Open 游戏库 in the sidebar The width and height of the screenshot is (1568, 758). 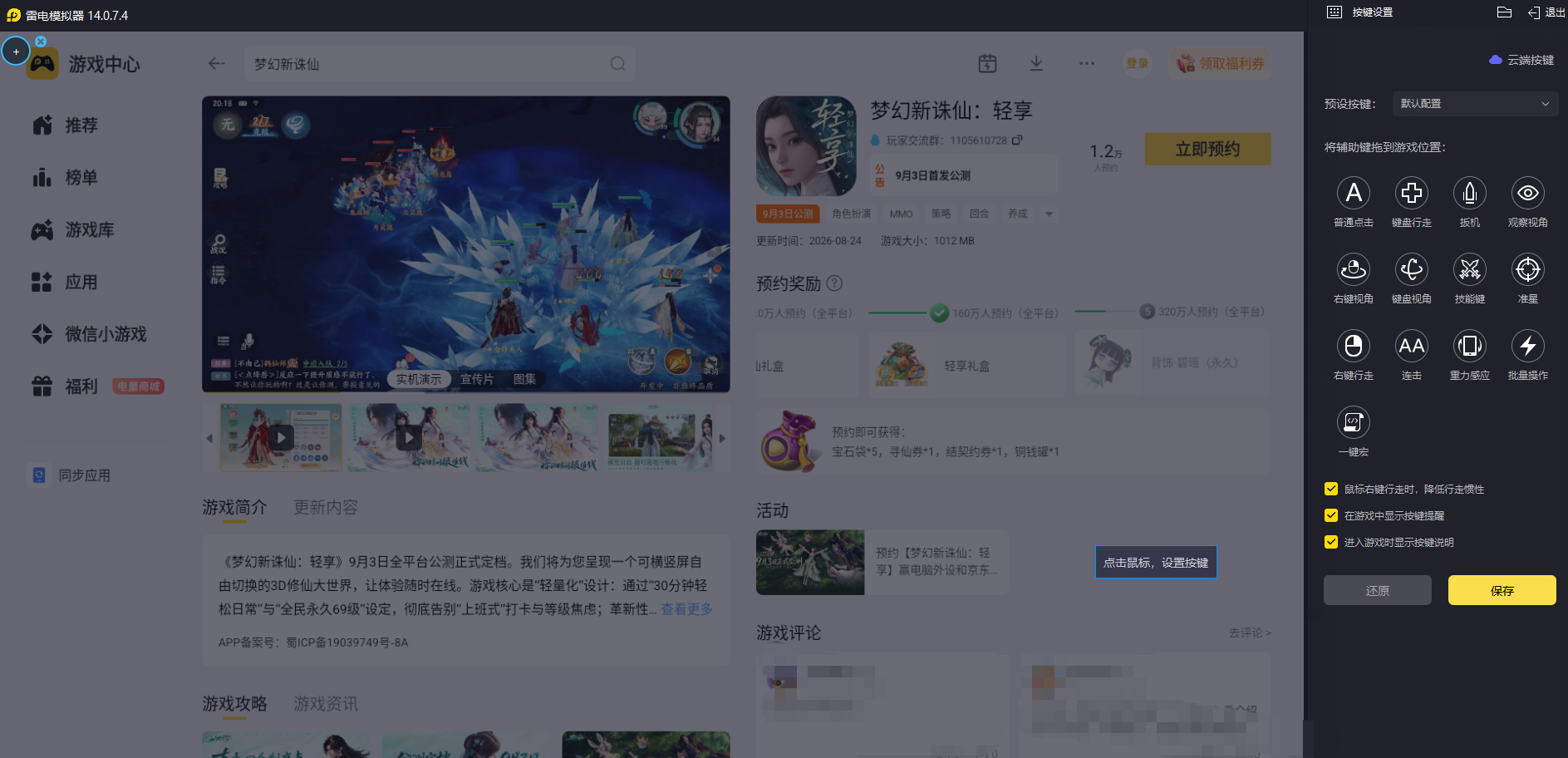(x=73, y=230)
